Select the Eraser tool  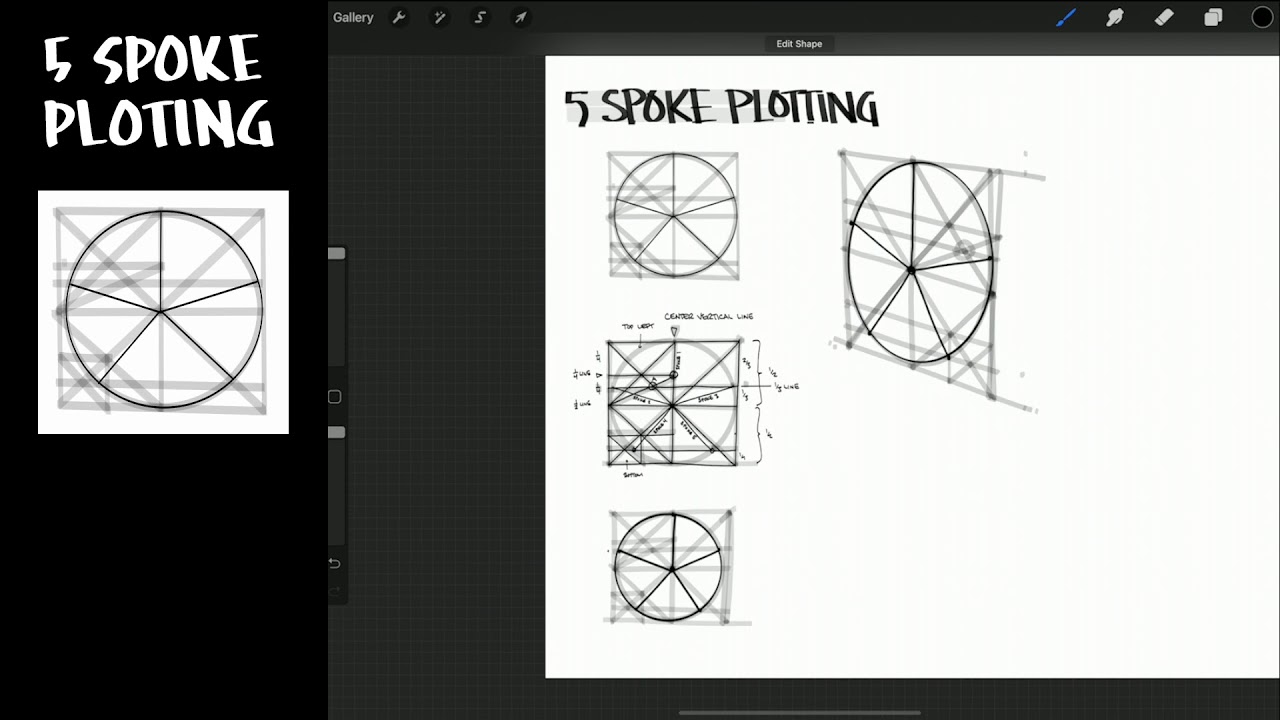(1164, 17)
